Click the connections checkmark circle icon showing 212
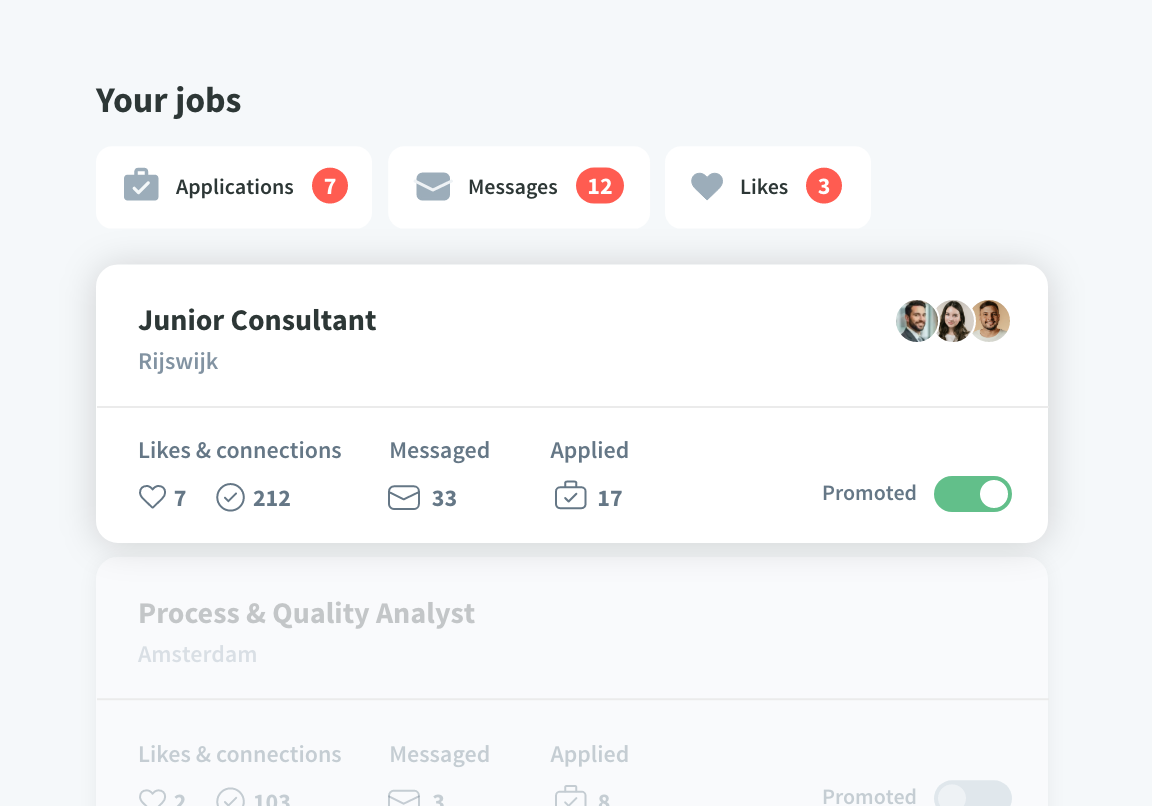 230,497
